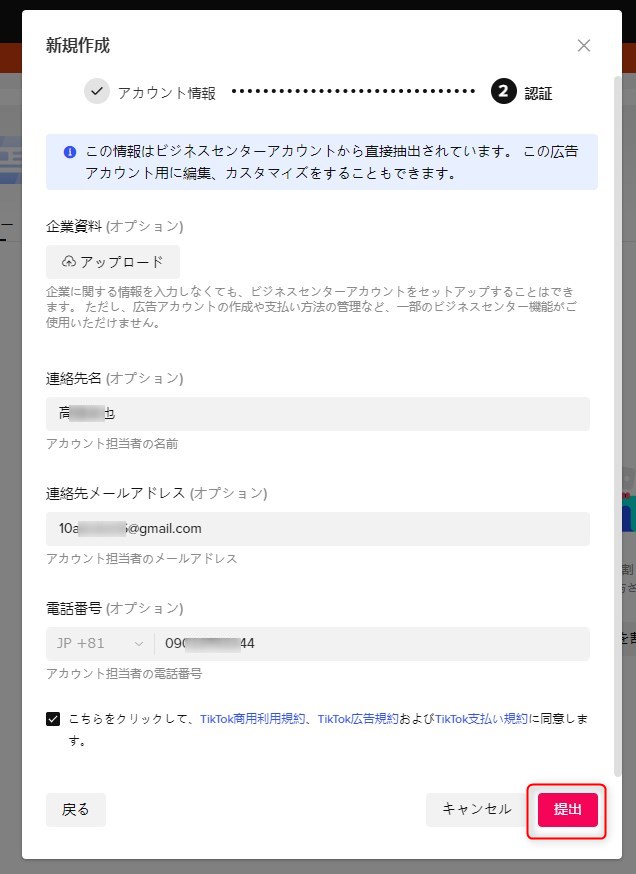The image size is (636, 874).
Task: Select the アカウント情報 step label
Action: point(166,93)
